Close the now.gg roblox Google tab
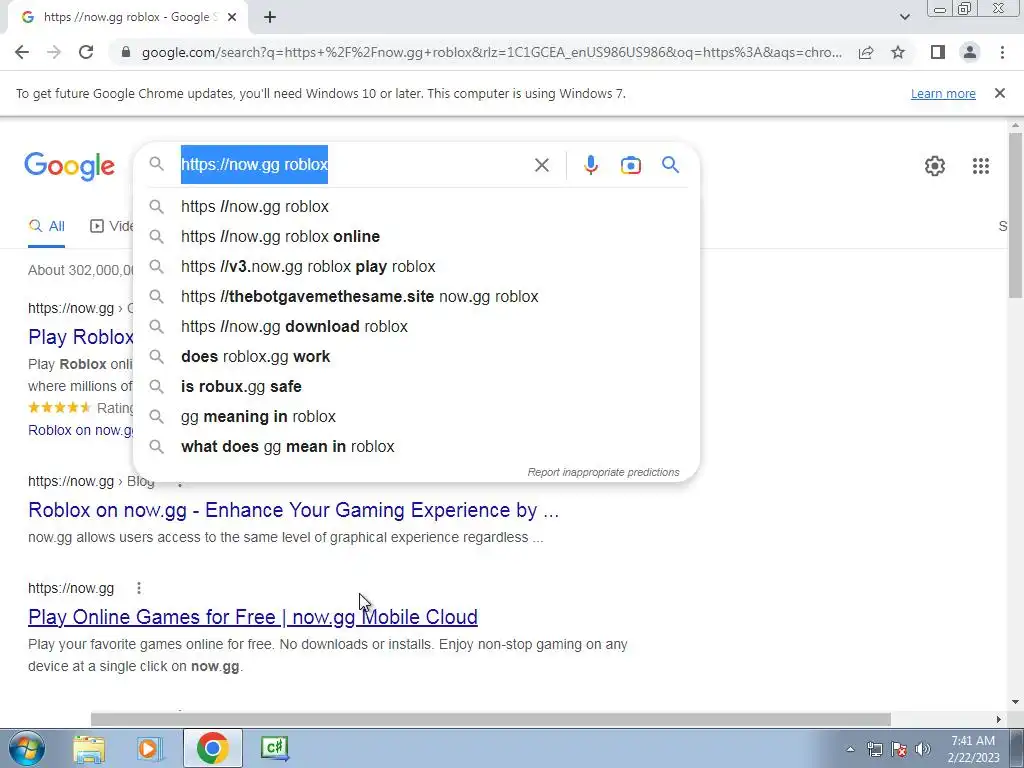Screen dimensions: 1024x768 tap(232, 18)
